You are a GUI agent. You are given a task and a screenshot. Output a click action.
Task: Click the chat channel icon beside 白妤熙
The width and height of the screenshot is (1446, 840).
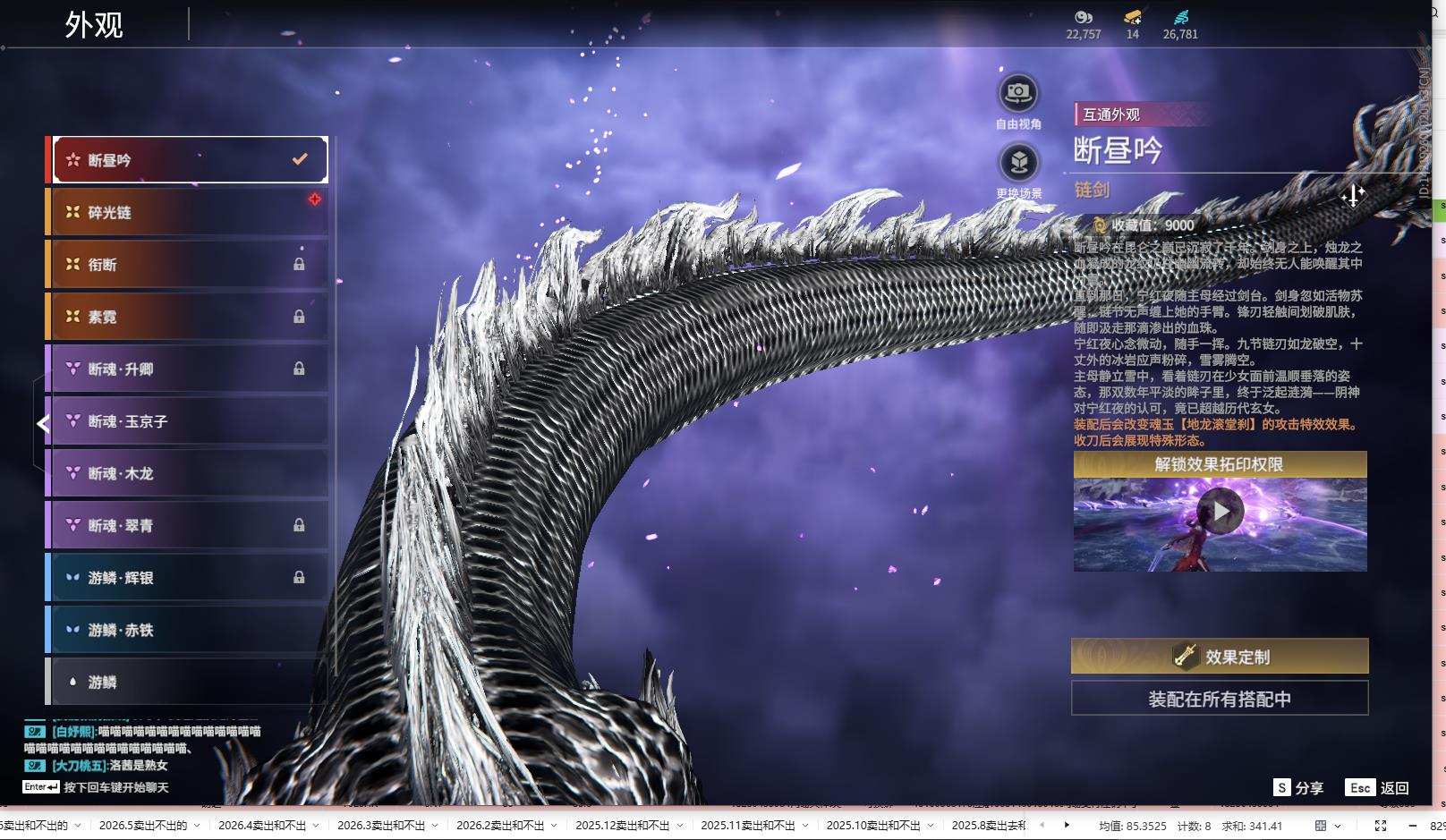pyautogui.click(x=35, y=732)
